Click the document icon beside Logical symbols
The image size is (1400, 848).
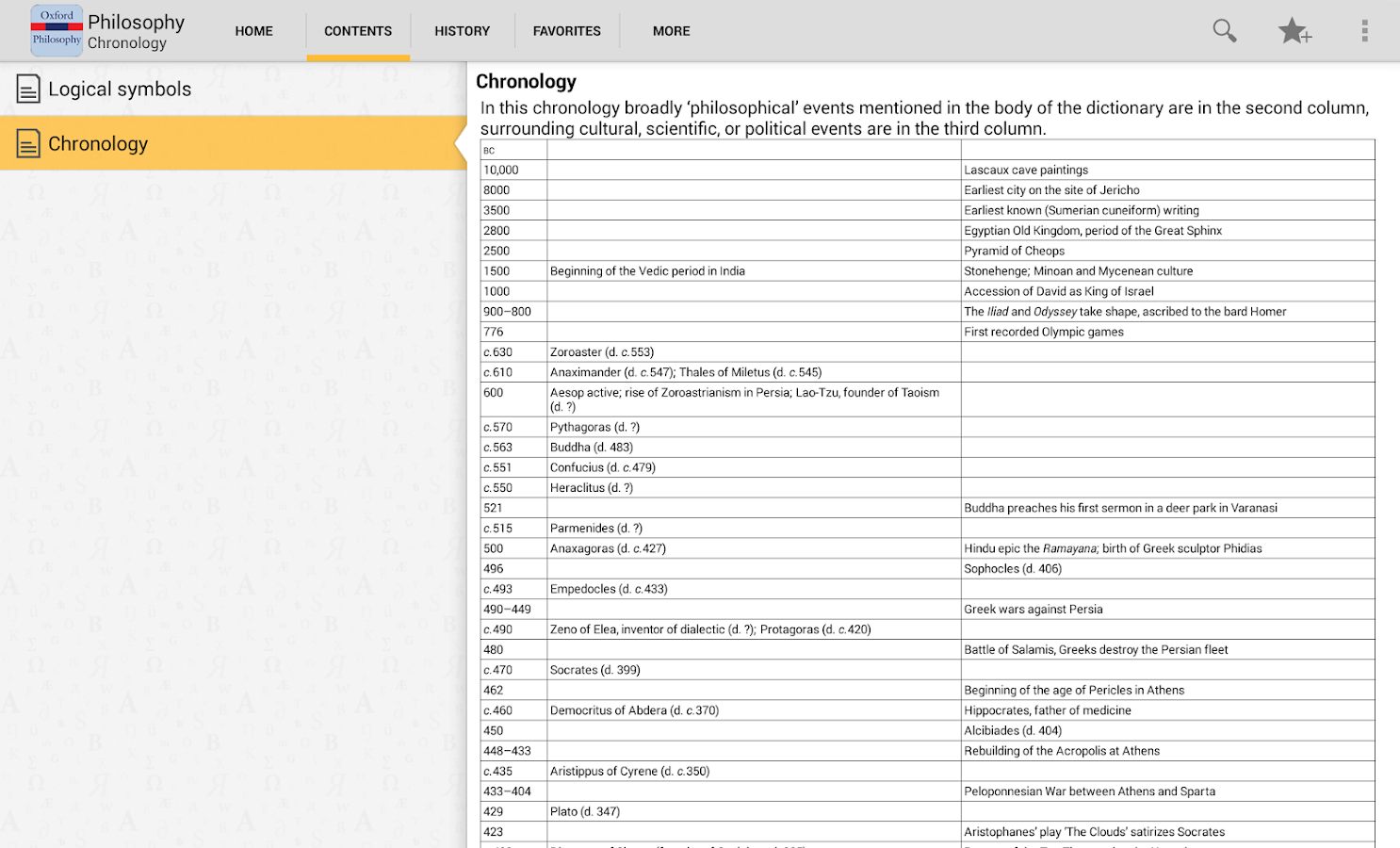pos(25,88)
